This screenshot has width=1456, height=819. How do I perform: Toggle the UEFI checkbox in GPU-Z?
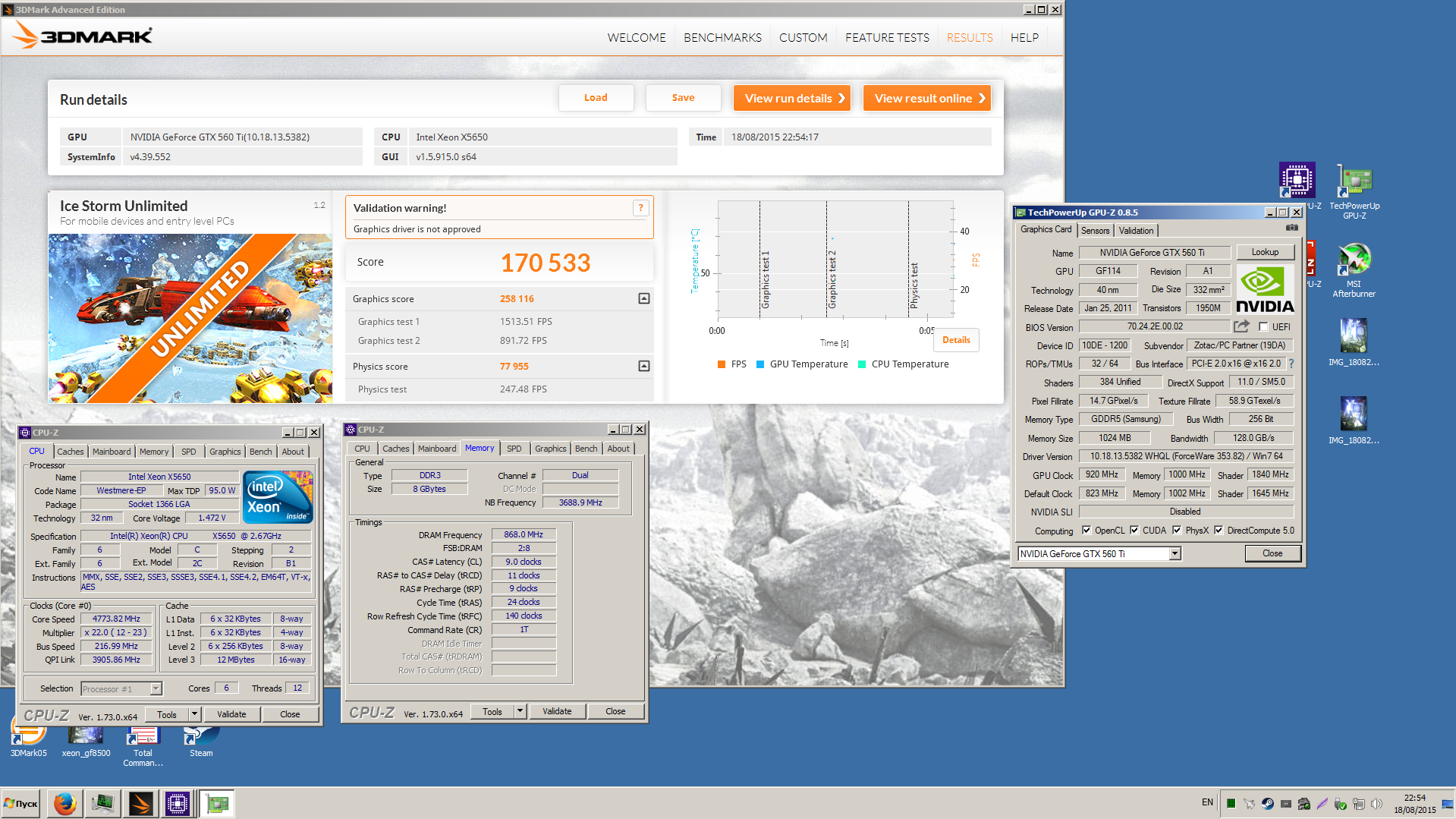tap(1263, 327)
